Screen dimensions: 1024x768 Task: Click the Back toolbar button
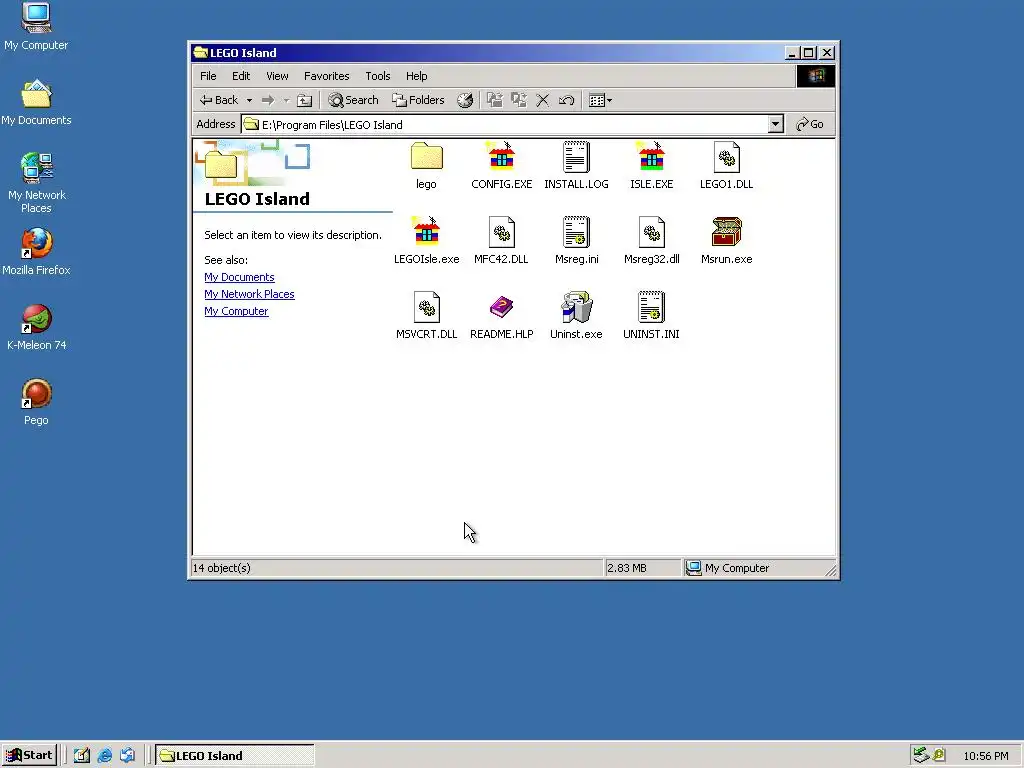(x=219, y=100)
